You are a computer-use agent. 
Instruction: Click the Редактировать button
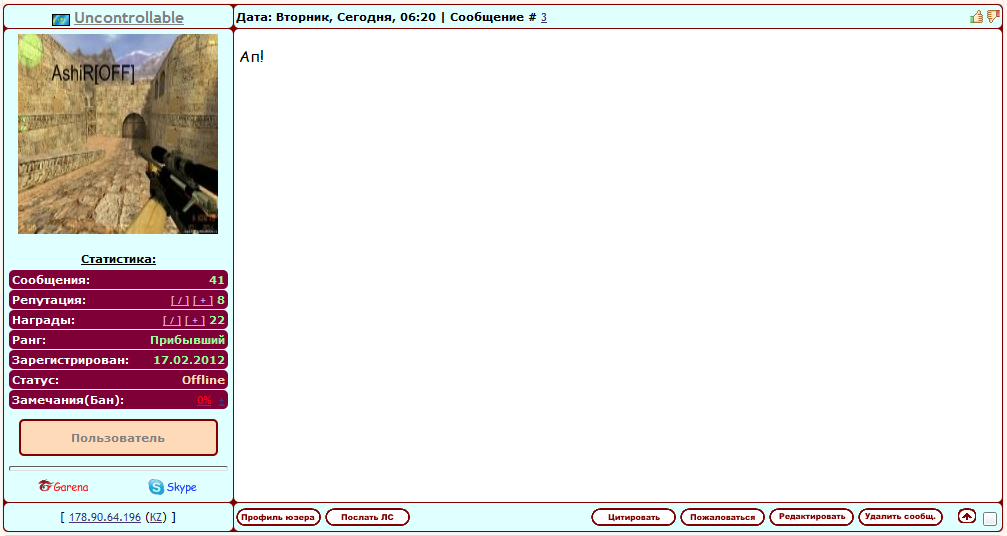point(812,516)
